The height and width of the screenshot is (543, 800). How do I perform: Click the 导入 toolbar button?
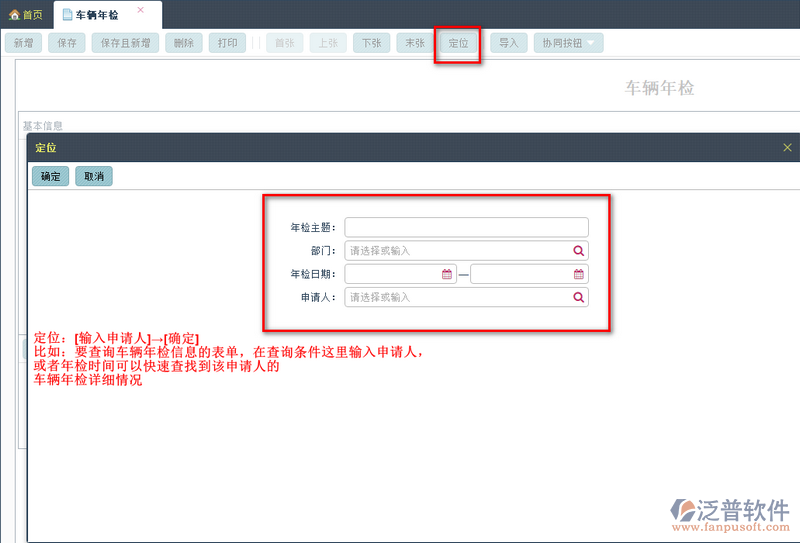[509, 43]
